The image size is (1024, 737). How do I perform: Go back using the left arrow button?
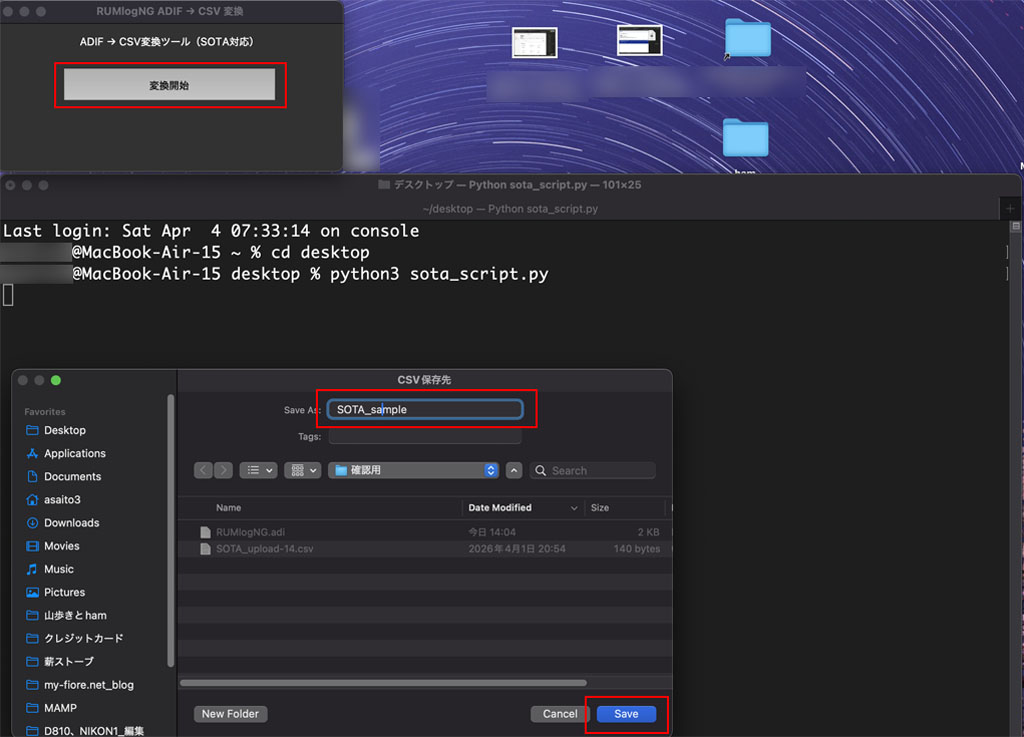(204, 470)
